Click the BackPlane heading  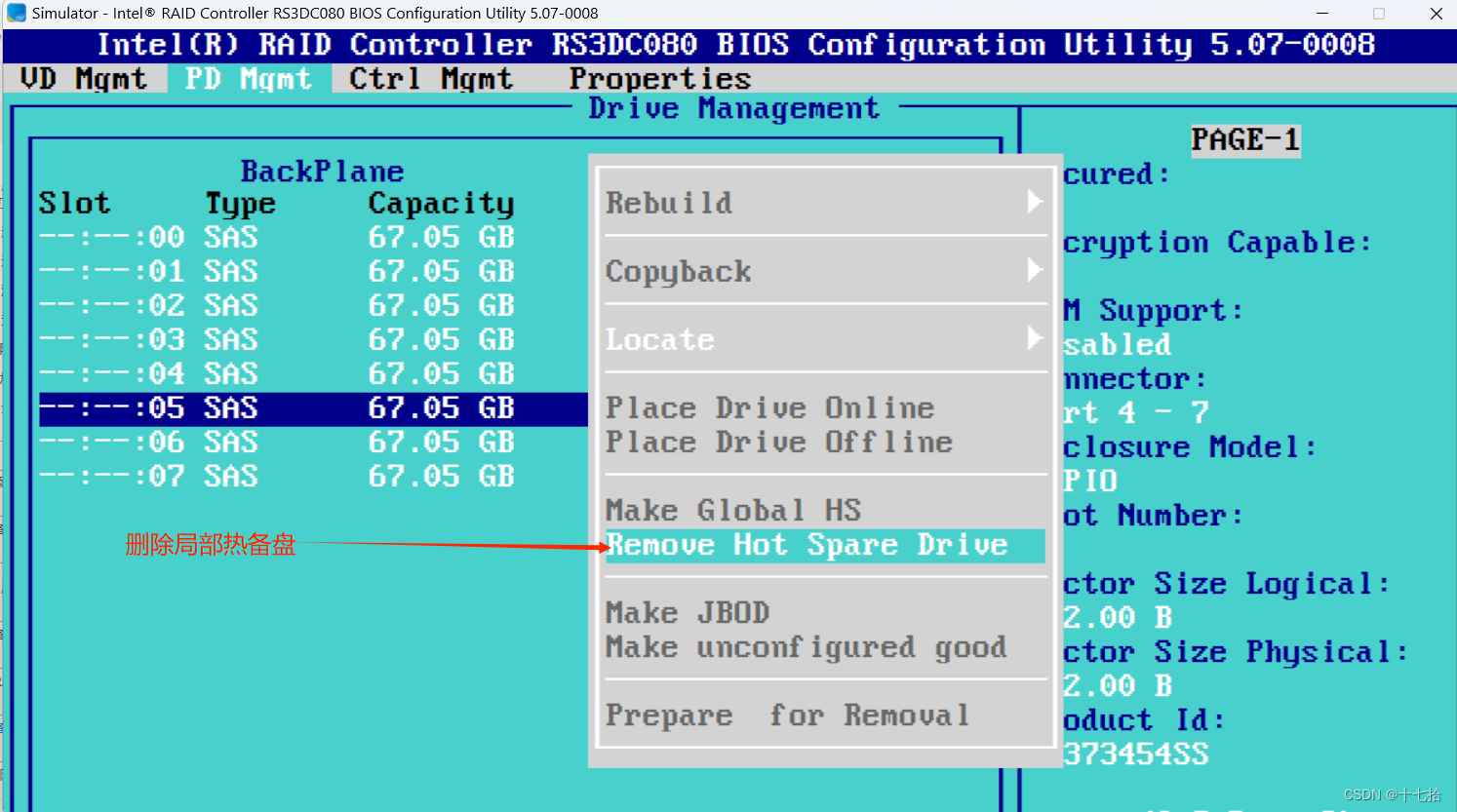point(322,172)
